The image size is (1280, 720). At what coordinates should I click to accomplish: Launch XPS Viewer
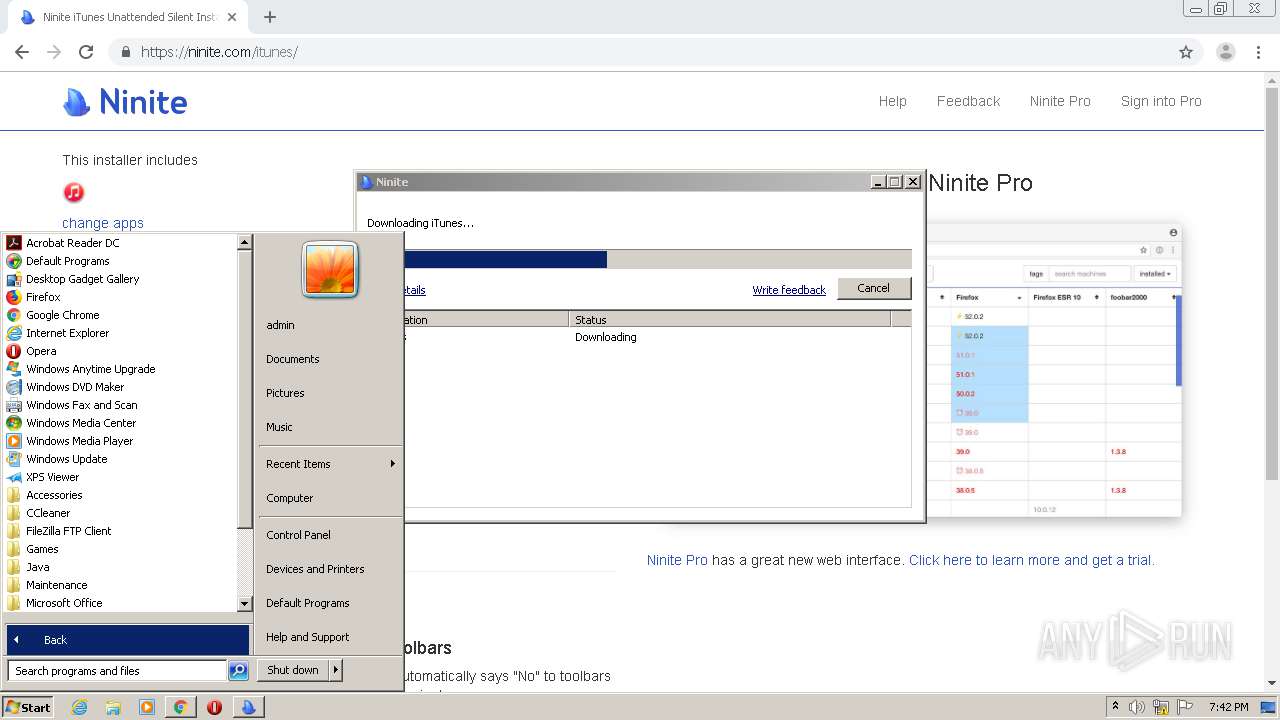click(52, 477)
